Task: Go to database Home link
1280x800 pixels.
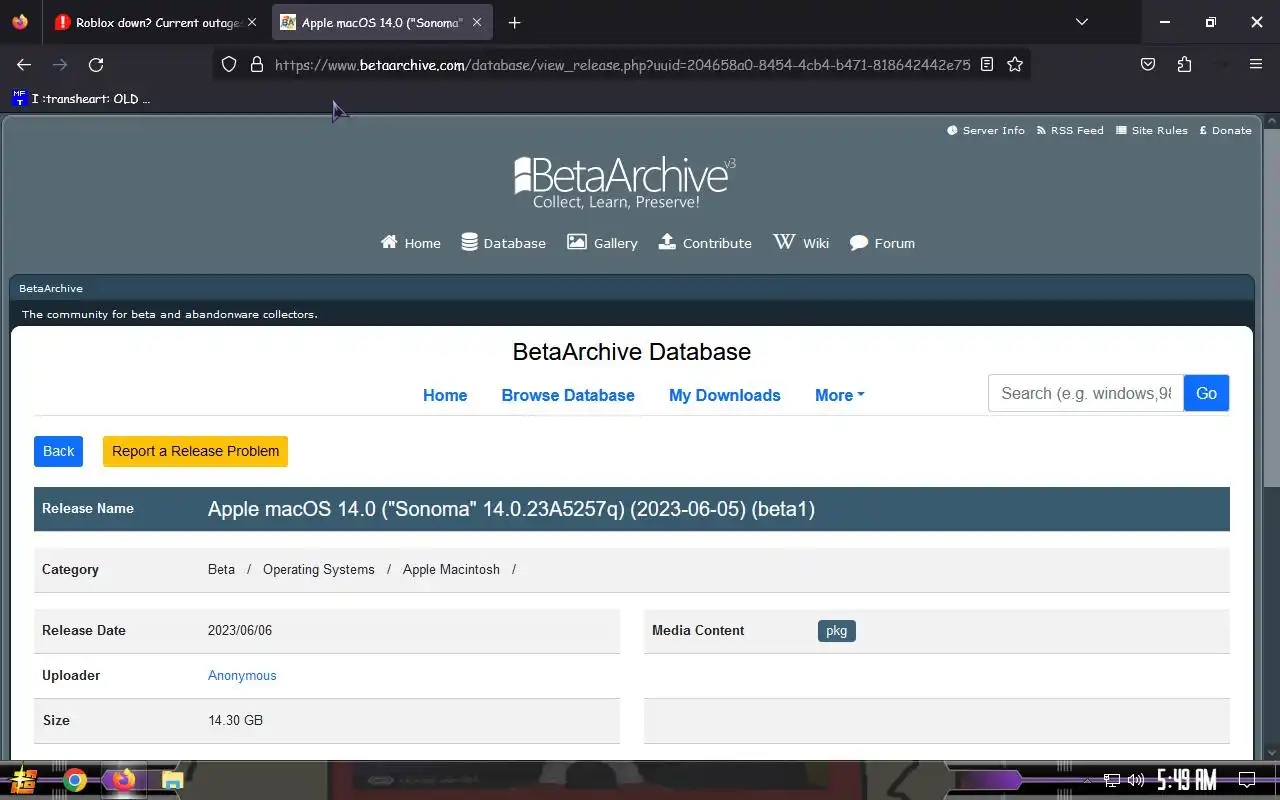Action: 445,395
